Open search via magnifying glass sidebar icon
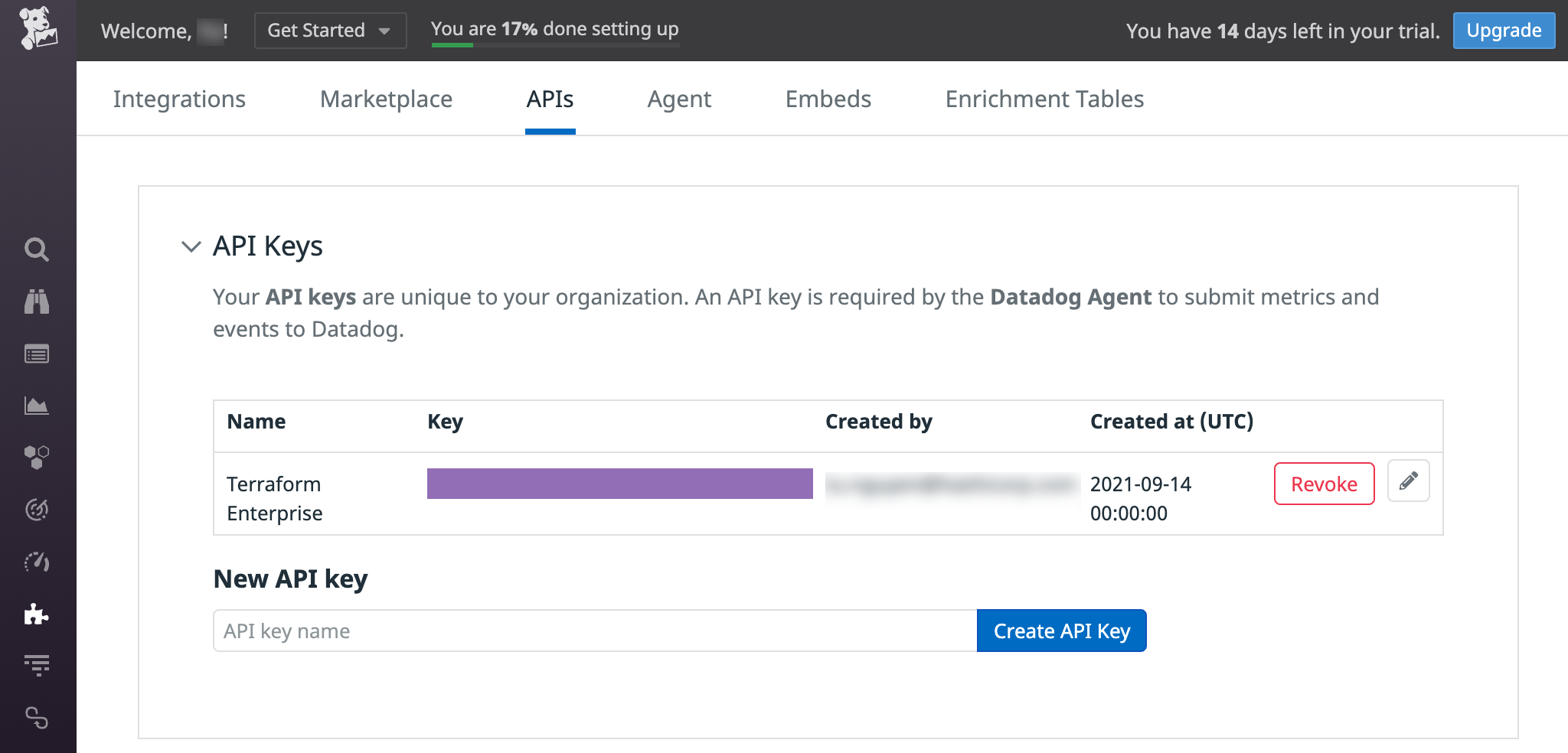The height and width of the screenshot is (753, 1568). coord(37,249)
